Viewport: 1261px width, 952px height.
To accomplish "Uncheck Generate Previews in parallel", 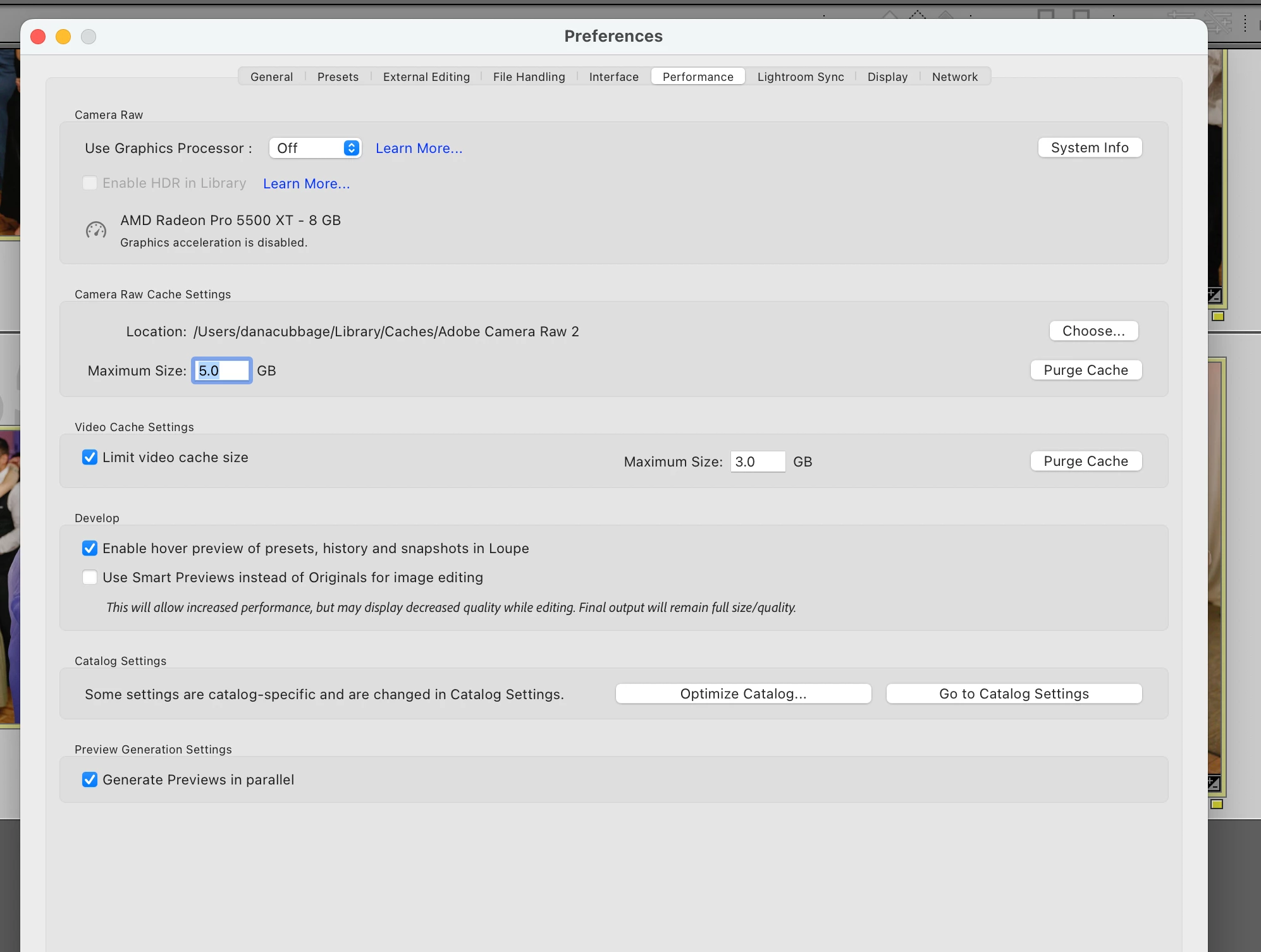I will pyautogui.click(x=90, y=779).
